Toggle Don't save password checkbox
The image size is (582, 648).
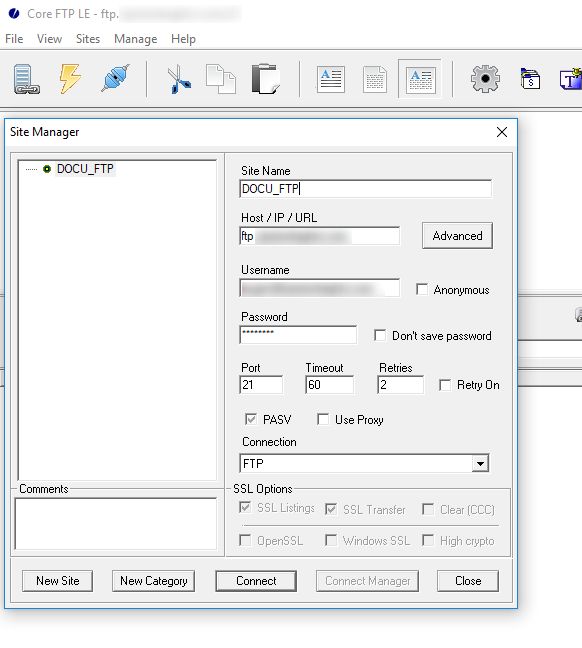(380, 335)
